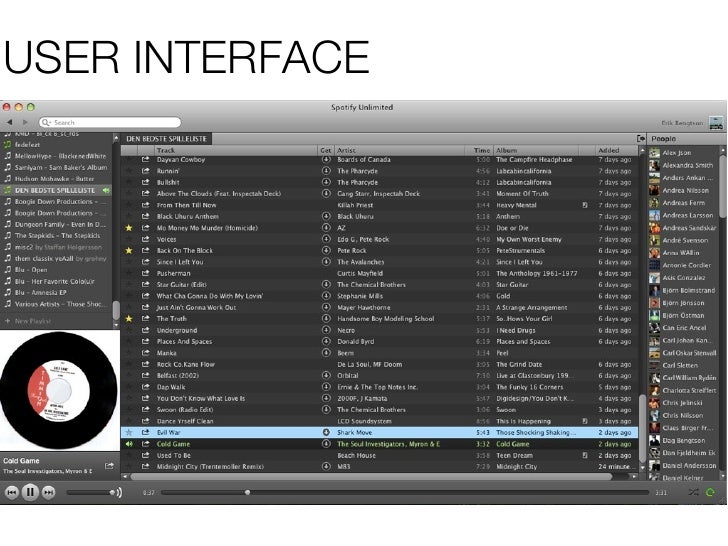
Task: Go back with the navigation arrow
Action: click(10, 122)
